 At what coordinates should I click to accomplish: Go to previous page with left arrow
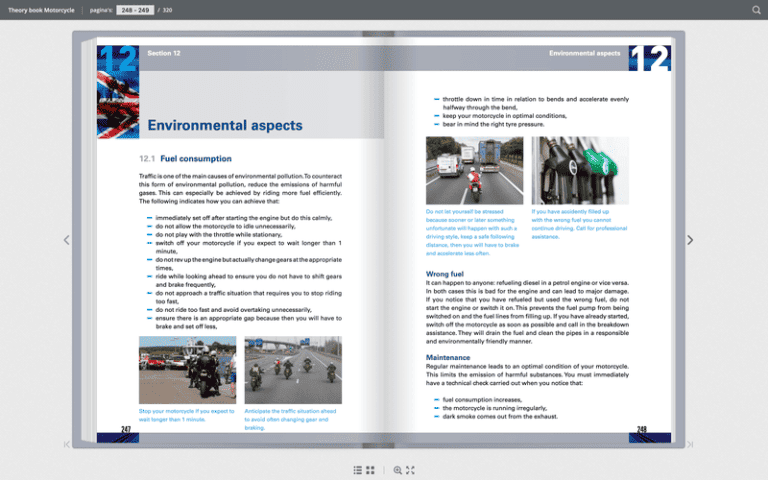(67, 240)
